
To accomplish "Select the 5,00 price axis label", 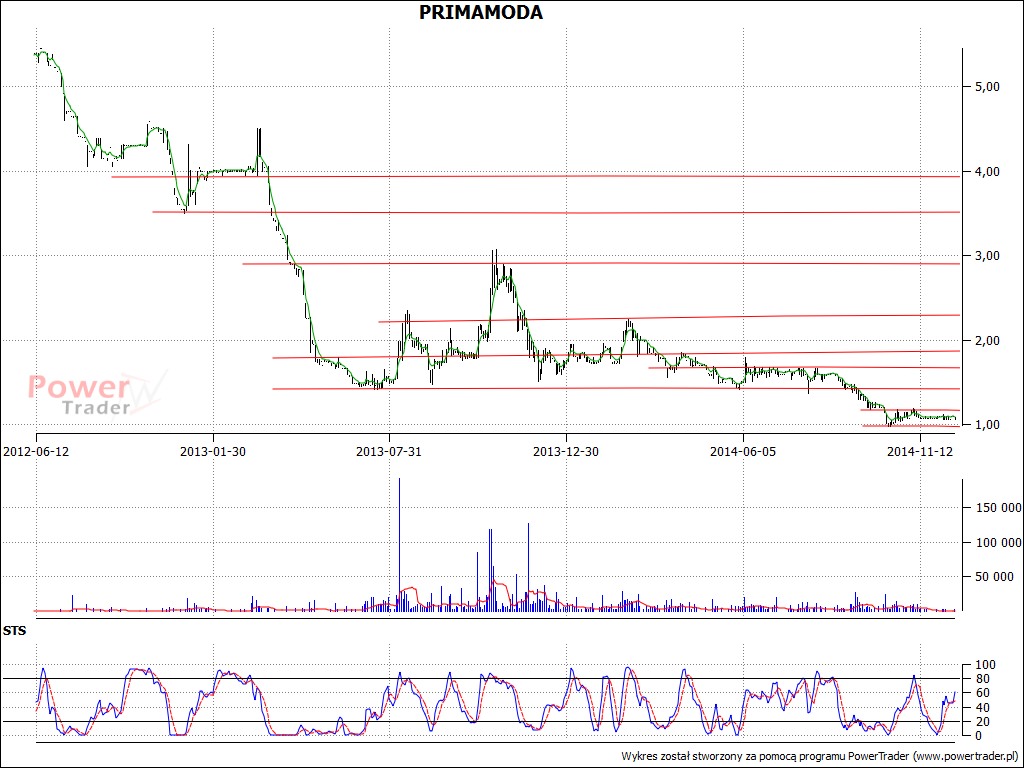I will pyautogui.click(x=986, y=87).
